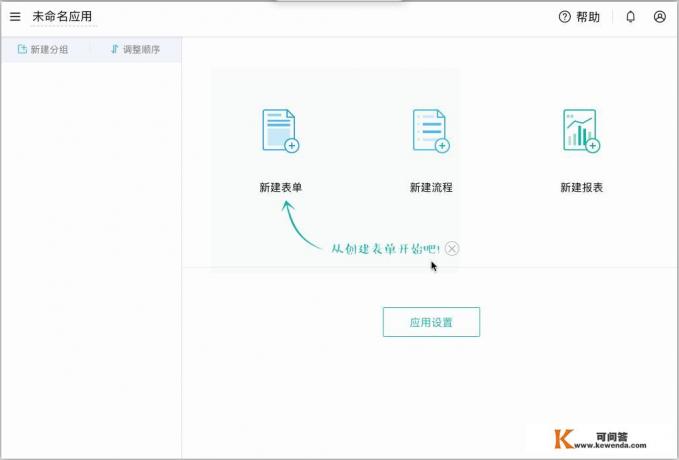Open 应用设置 application settings

click(431, 322)
